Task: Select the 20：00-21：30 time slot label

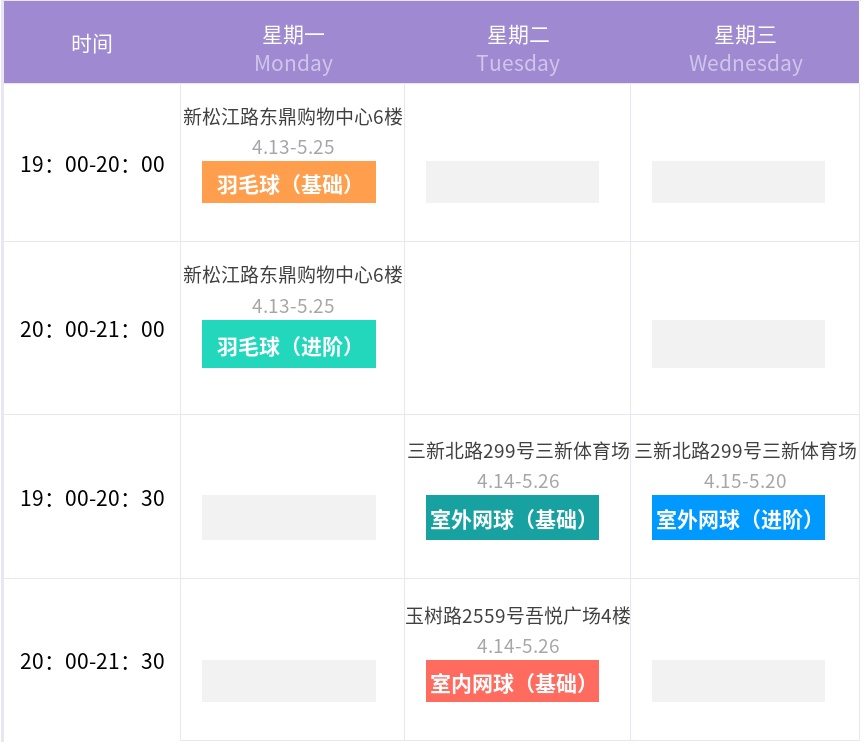Action: 92,661
